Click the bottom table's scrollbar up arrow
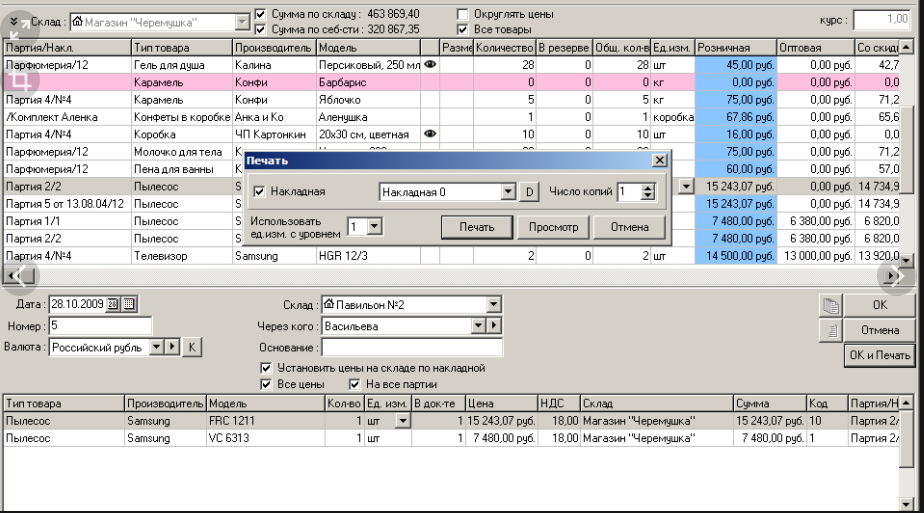The image size is (924, 513). (x=906, y=403)
